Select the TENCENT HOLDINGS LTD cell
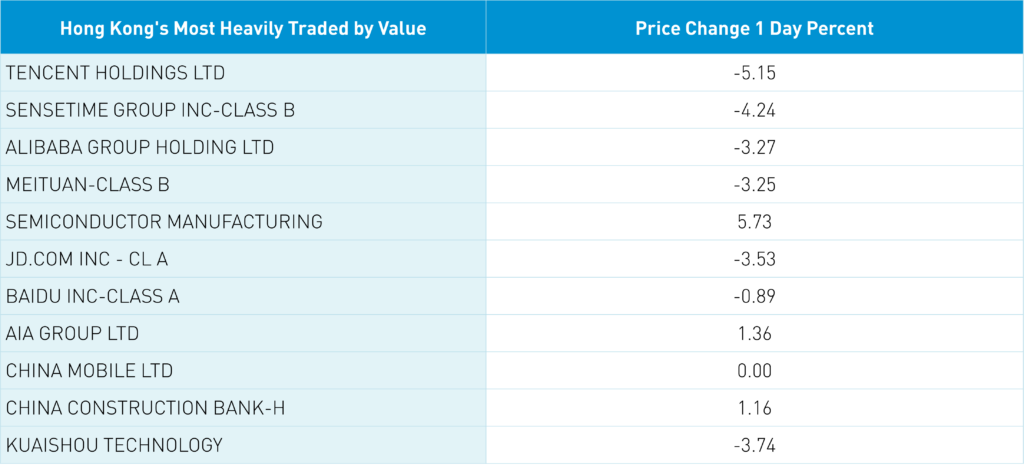 click(116, 73)
